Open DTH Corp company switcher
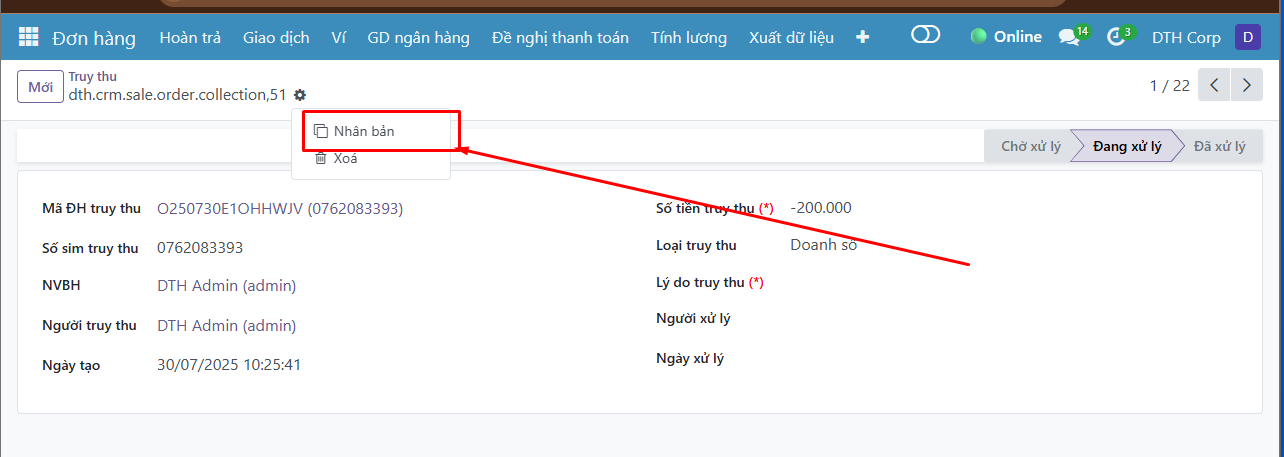 click(1186, 37)
